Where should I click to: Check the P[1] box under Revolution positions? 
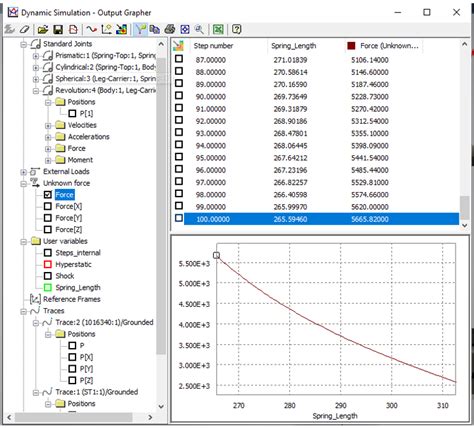(x=72, y=113)
